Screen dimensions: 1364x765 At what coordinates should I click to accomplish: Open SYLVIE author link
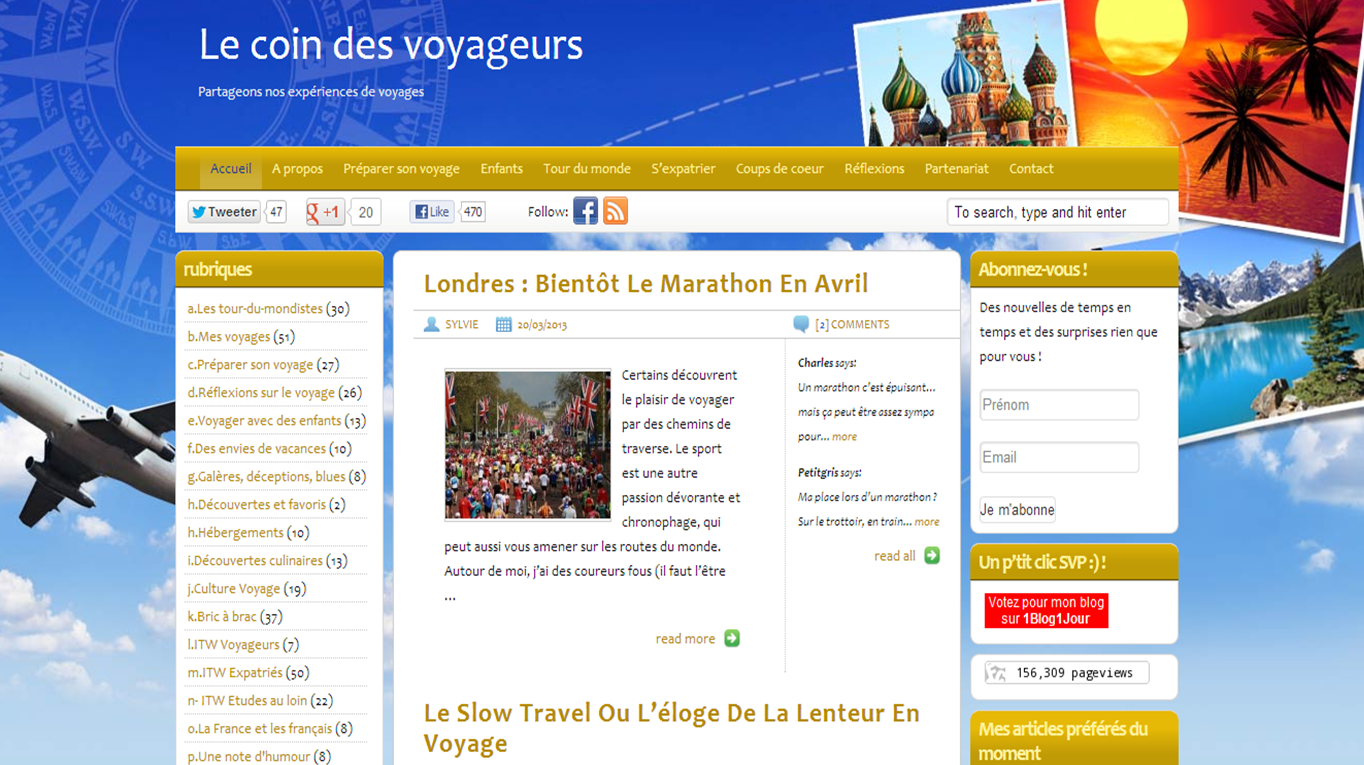click(x=462, y=324)
